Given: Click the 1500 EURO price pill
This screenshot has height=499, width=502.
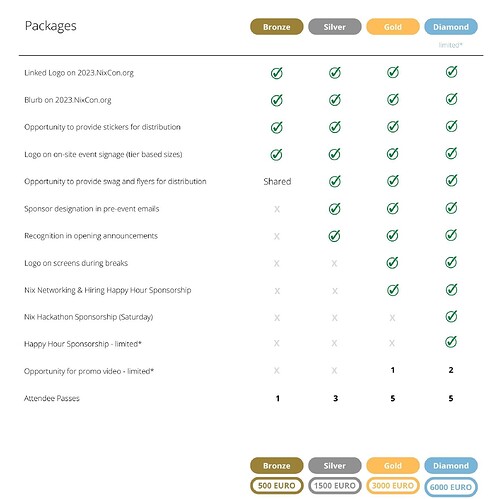Looking at the screenshot, I should click(335, 486).
